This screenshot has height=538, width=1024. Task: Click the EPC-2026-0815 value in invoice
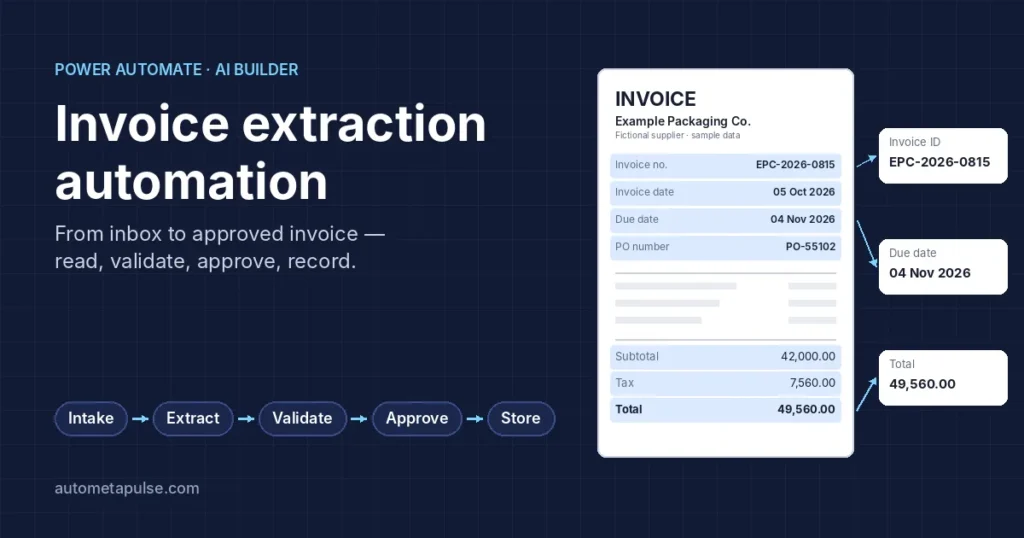[795, 165]
